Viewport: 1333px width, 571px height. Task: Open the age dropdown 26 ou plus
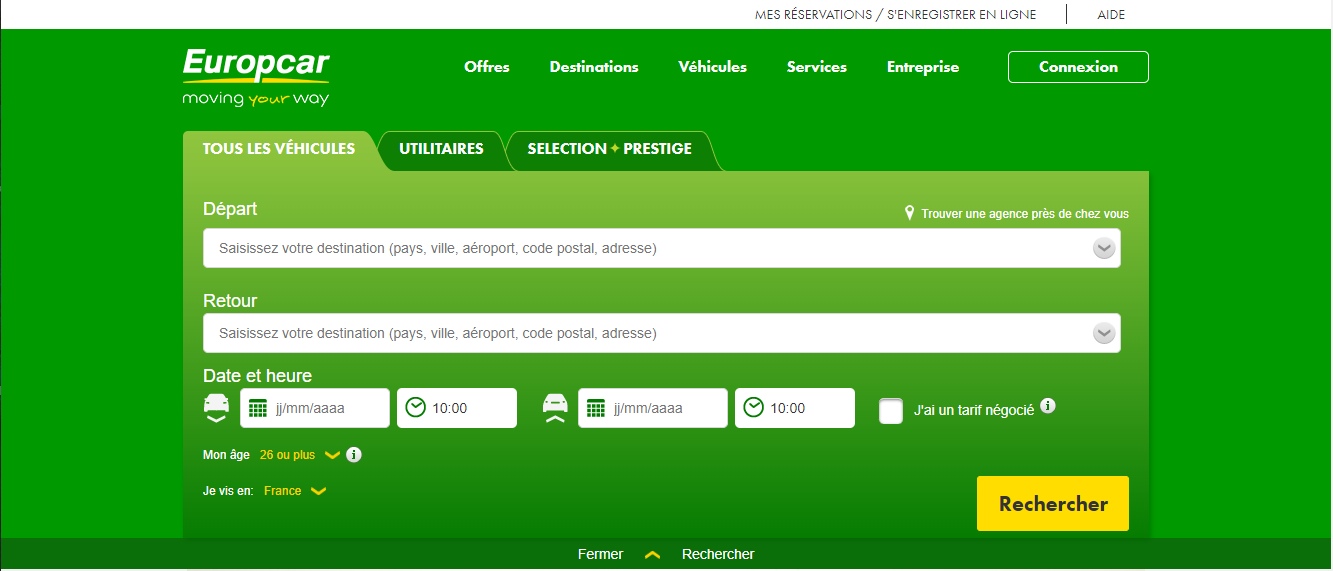click(299, 455)
